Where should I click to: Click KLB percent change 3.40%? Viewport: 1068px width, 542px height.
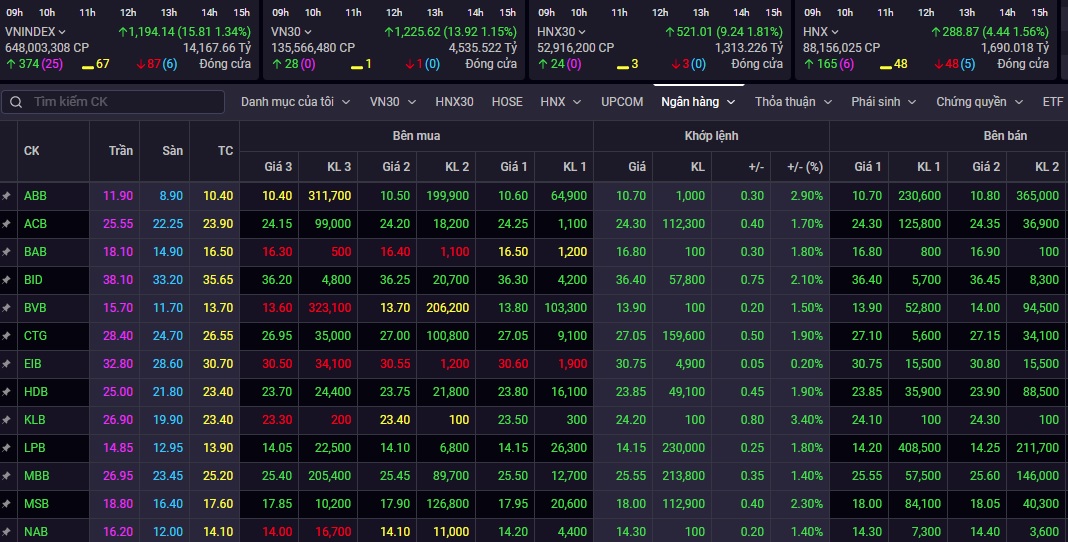[806, 420]
